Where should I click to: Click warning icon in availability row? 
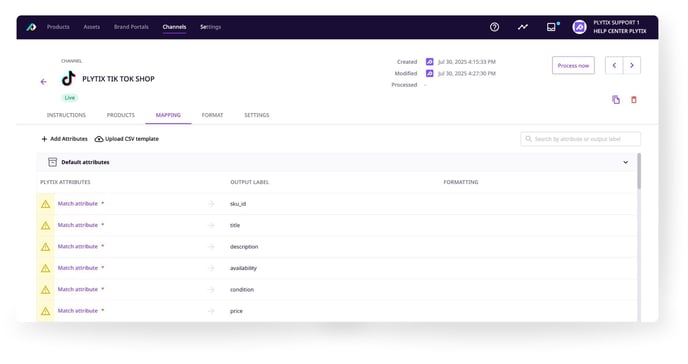coord(46,268)
